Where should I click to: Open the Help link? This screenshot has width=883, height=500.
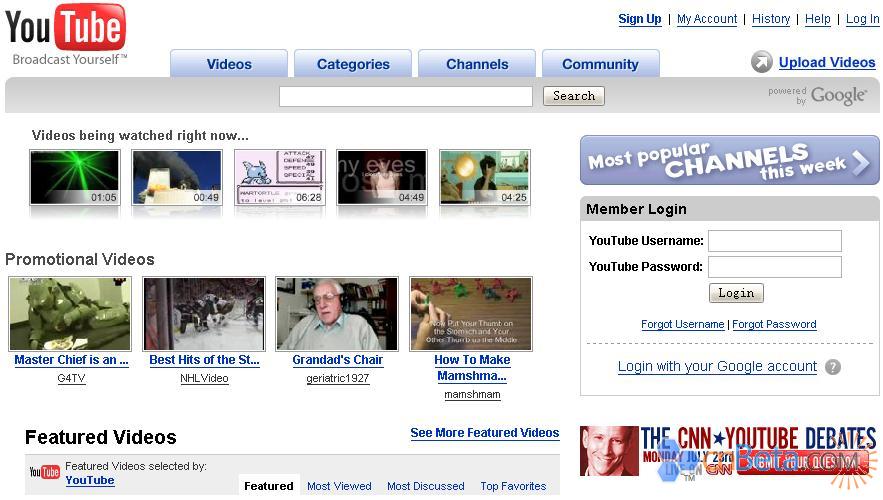(818, 19)
